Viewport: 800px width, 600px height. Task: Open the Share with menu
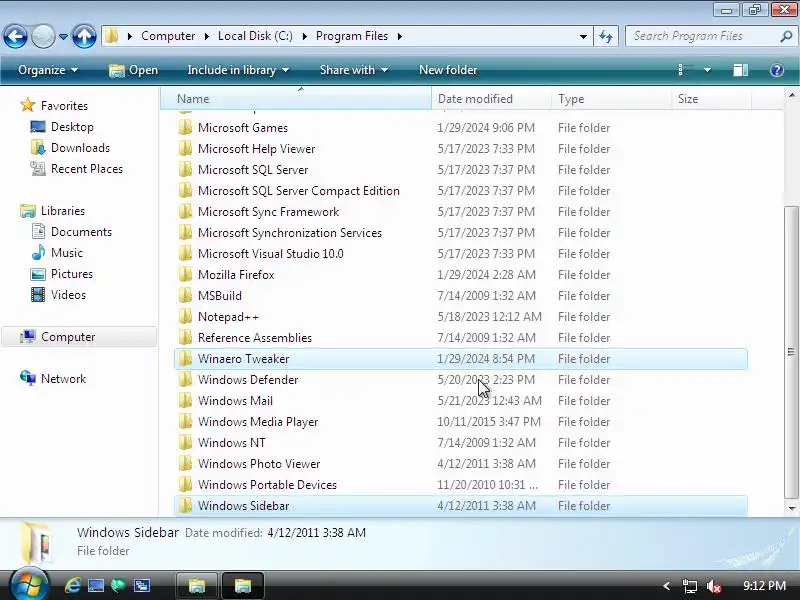point(354,70)
